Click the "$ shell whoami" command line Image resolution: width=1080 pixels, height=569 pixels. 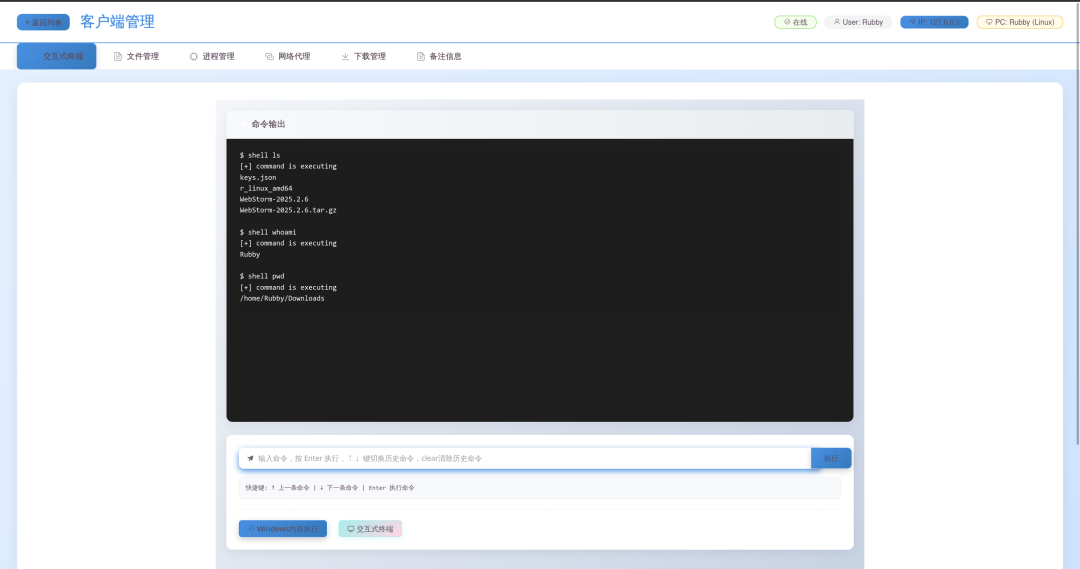[268, 232]
